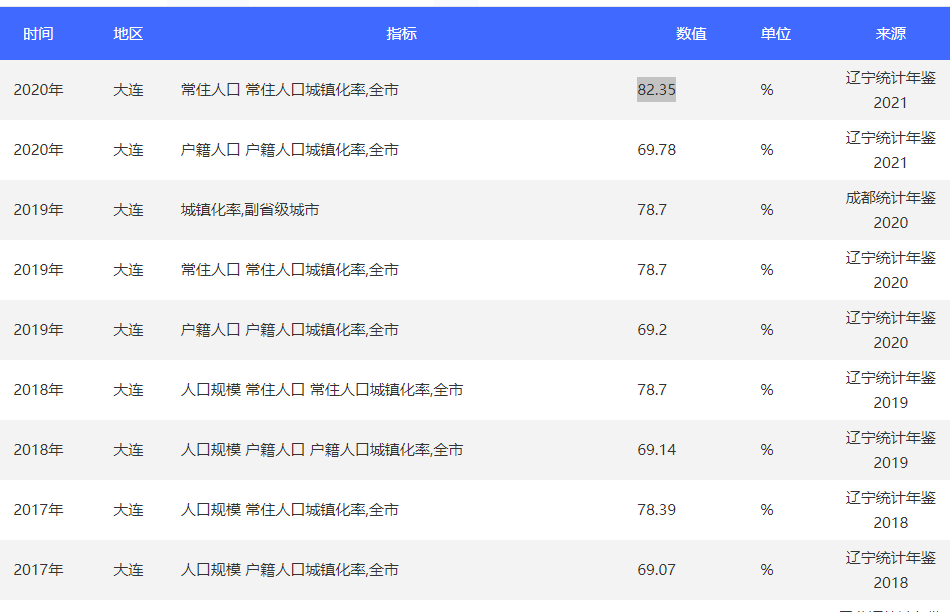Click the 城镇化率,副省级城市 indicator text
950x612 pixels.
click(250, 210)
